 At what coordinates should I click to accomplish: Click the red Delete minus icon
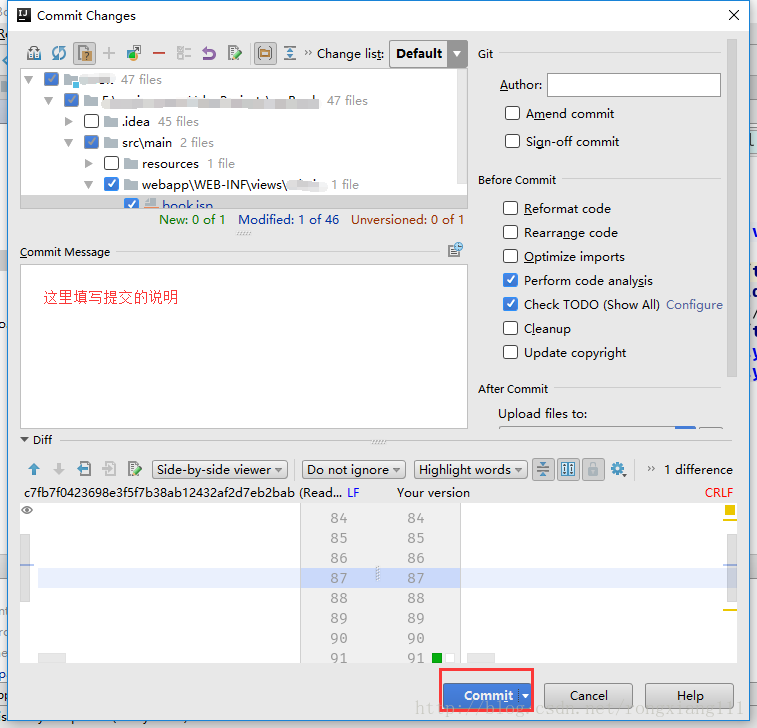[159, 53]
